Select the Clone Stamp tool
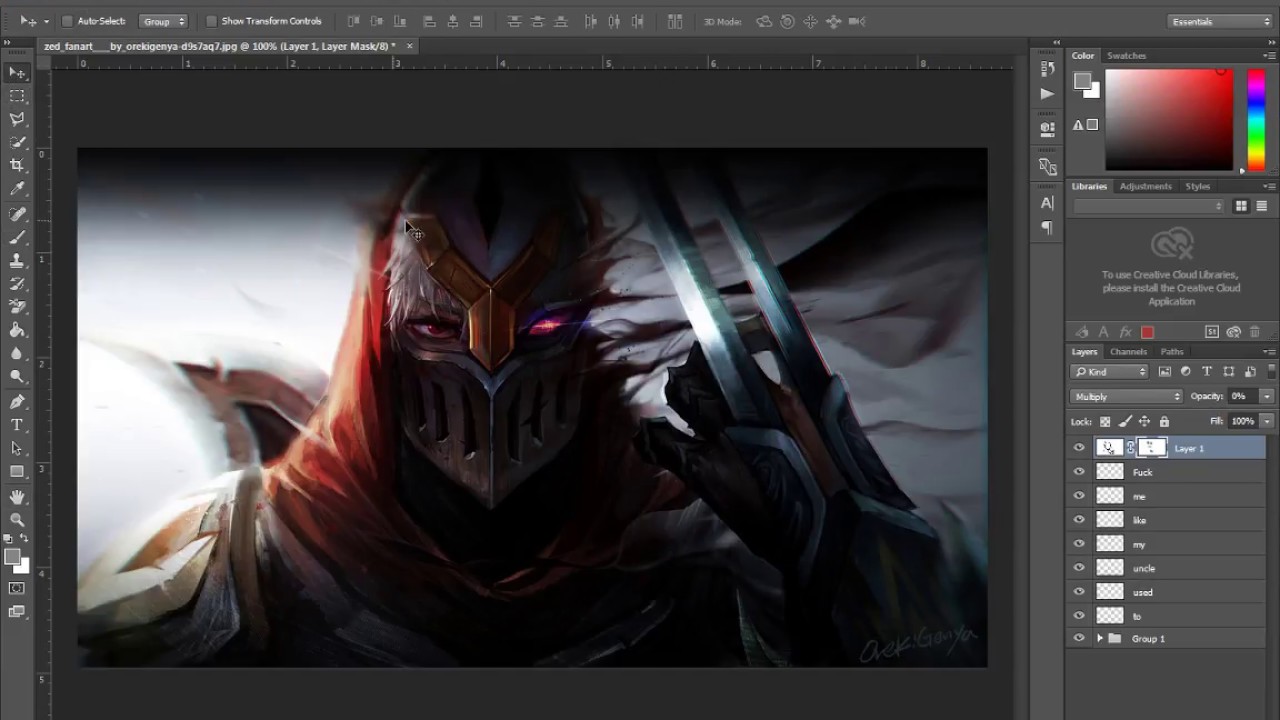This screenshot has width=1280, height=720. coord(17,260)
